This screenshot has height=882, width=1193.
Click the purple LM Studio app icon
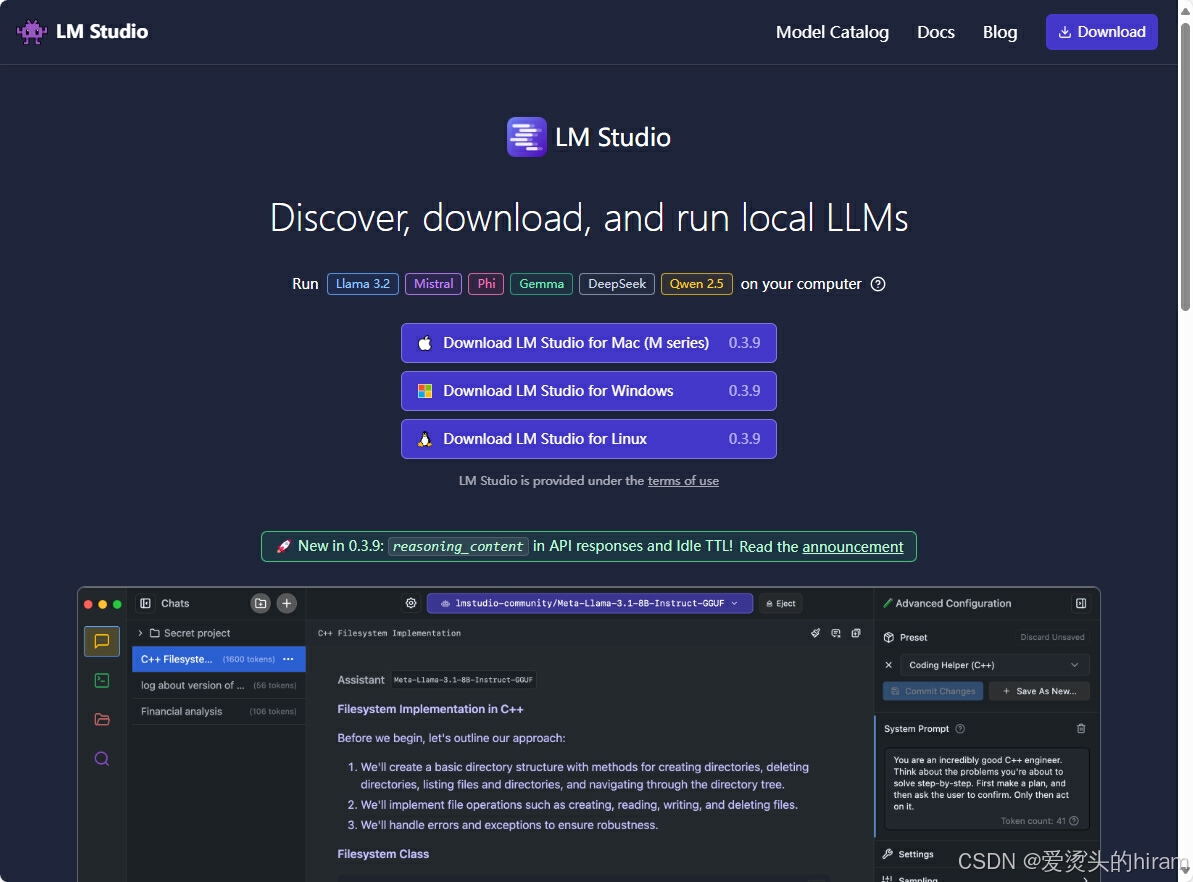(x=527, y=137)
